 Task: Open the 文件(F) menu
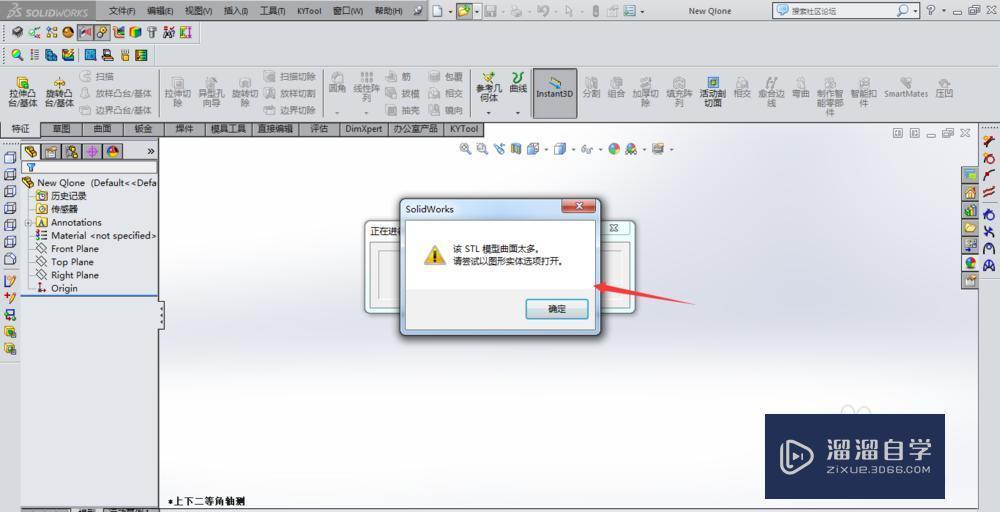[x=122, y=11]
